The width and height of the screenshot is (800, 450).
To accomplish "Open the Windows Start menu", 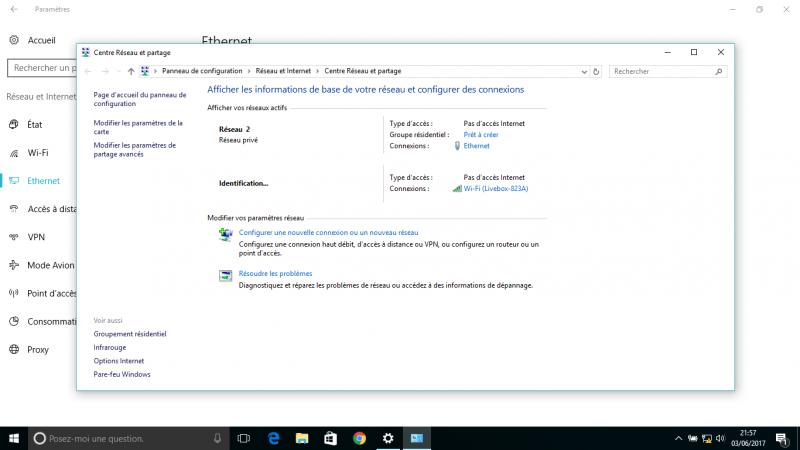I will click(x=14, y=438).
